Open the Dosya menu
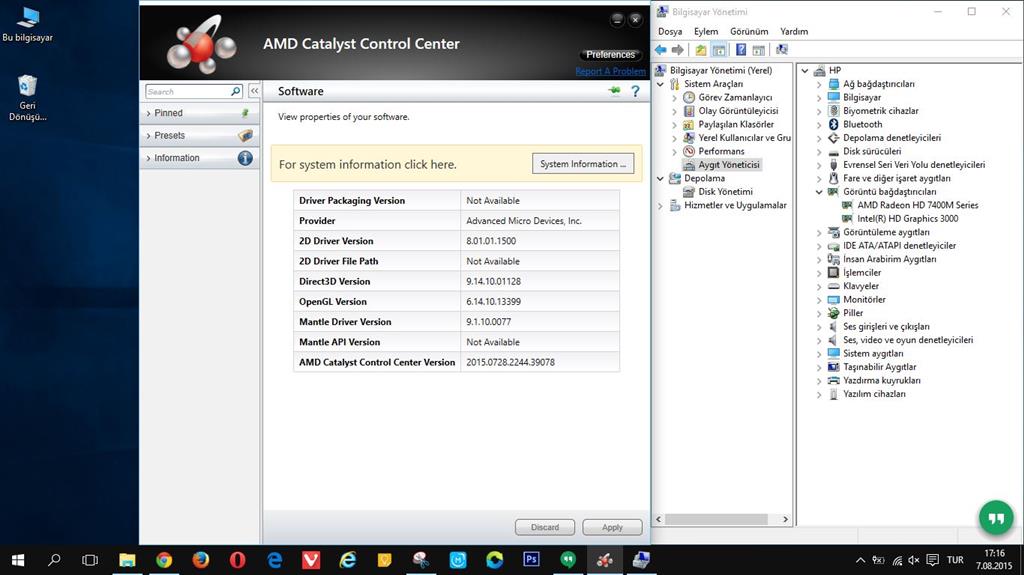Viewport: 1024px width, 575px height. pos(670,31)
